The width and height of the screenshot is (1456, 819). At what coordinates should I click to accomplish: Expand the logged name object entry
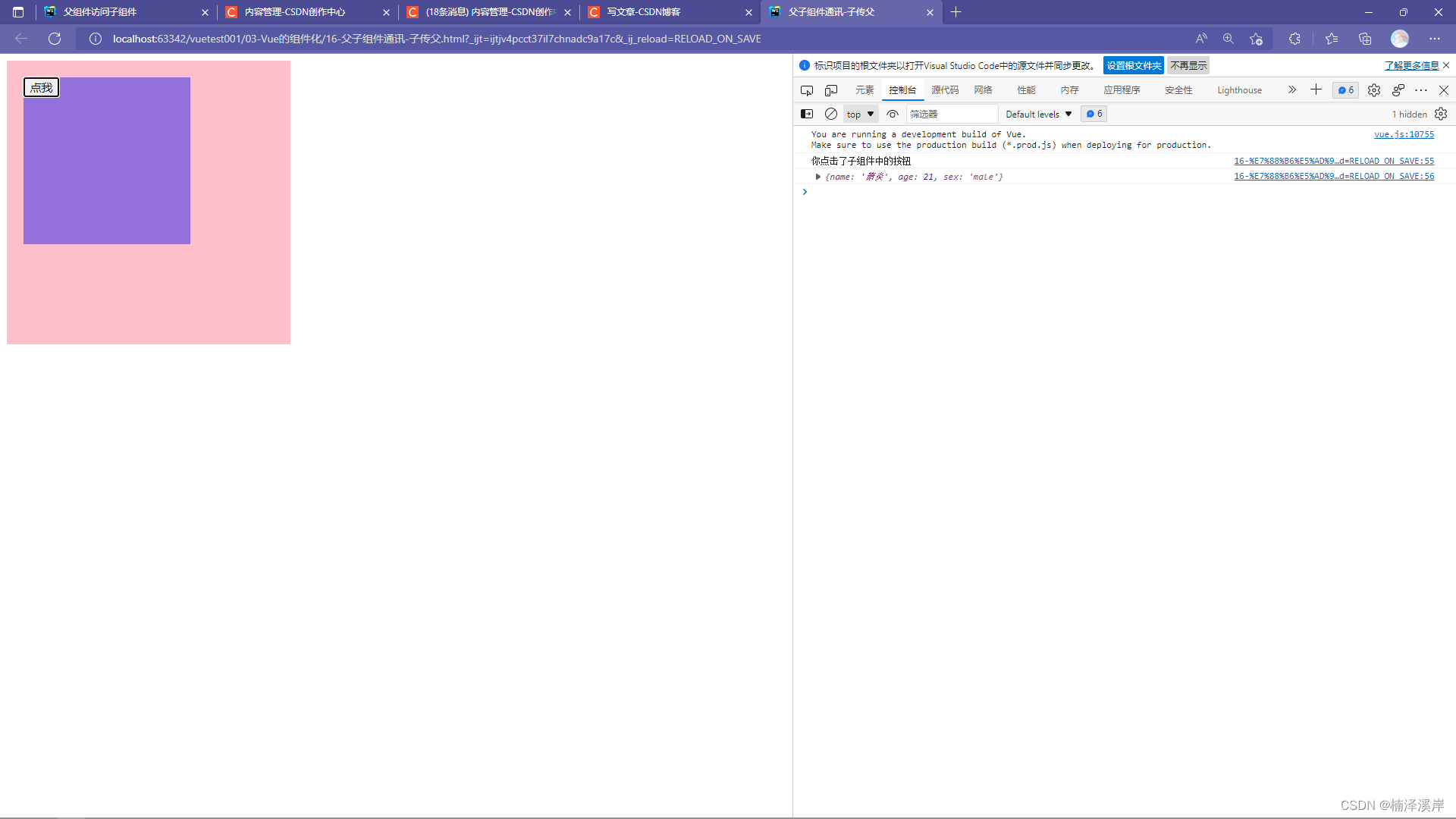click(x=818, y=177)
